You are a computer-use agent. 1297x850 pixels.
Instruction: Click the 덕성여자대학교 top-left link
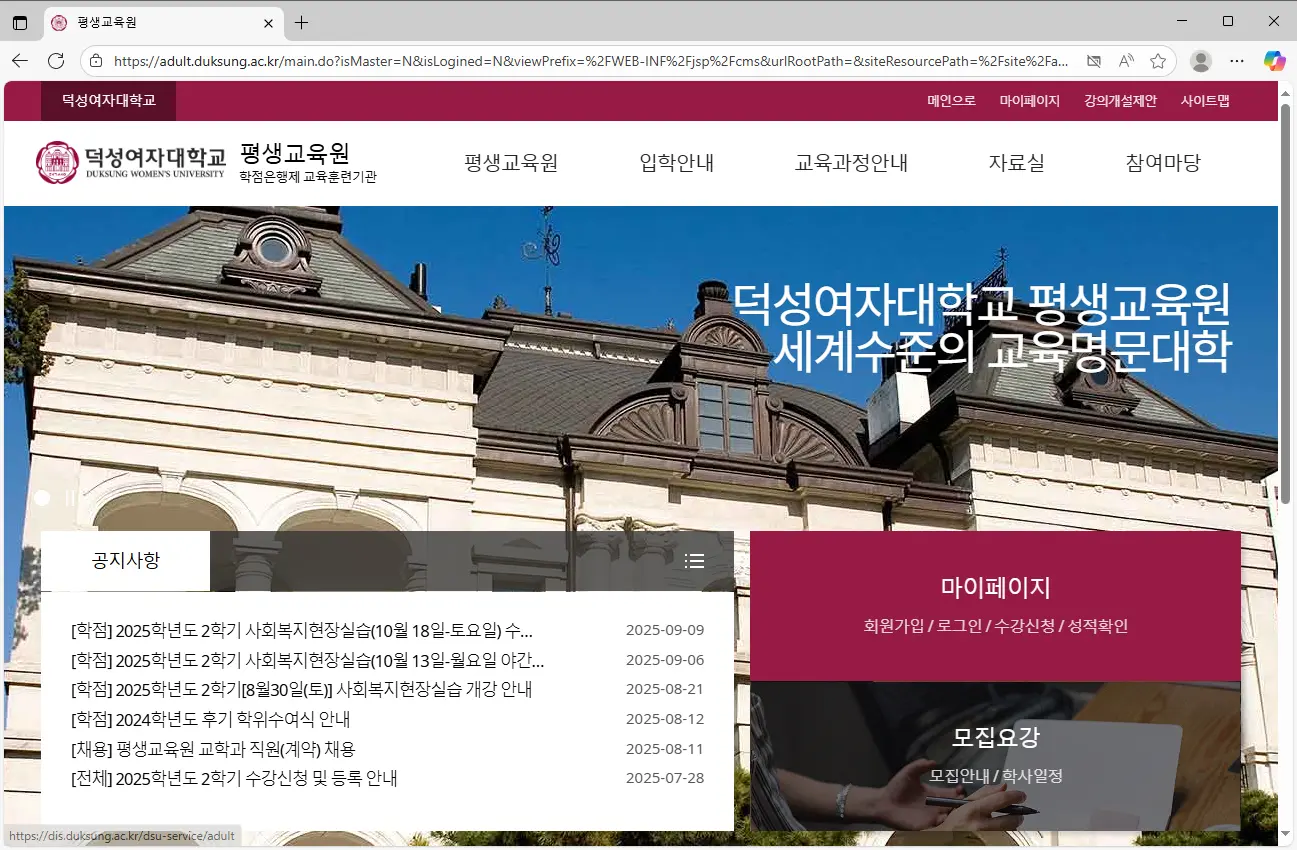pos(108,101)
